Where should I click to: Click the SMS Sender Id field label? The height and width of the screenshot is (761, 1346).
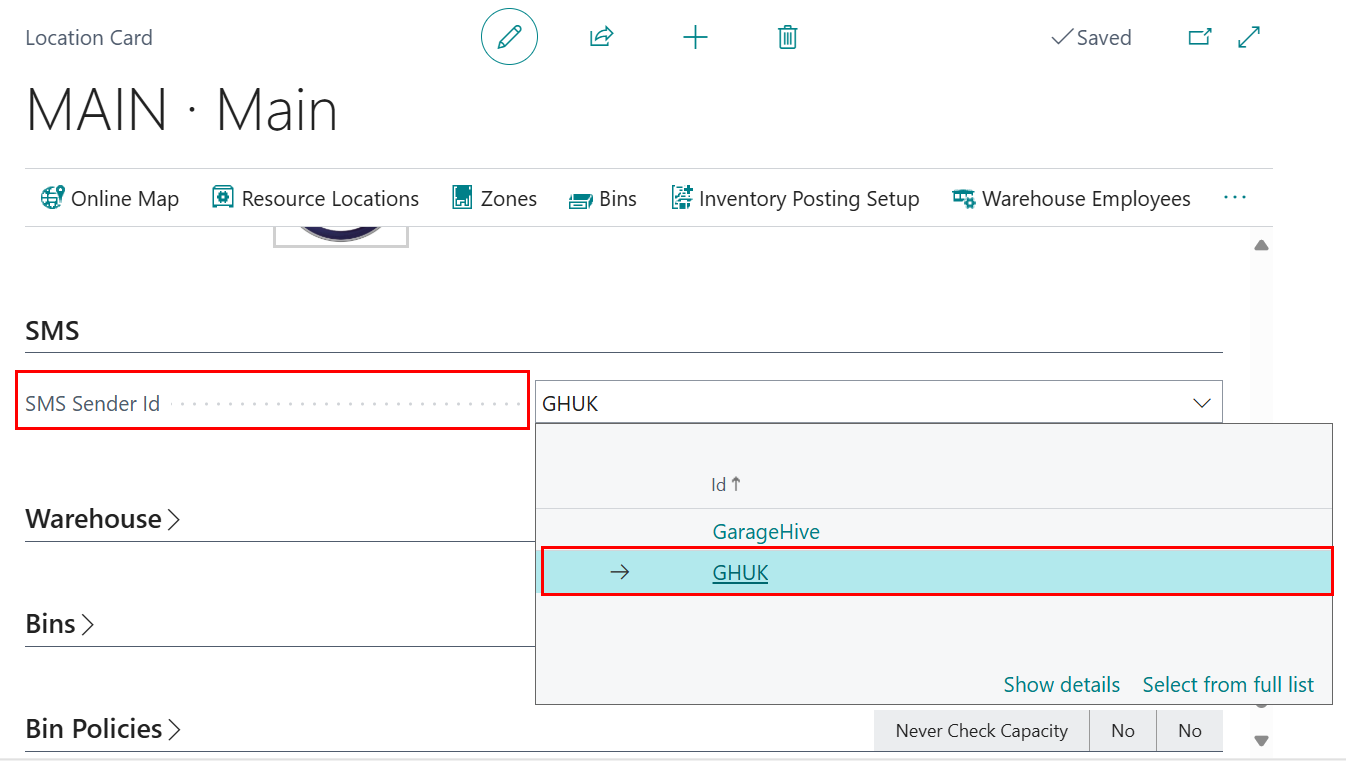click(x=92, y=404)
